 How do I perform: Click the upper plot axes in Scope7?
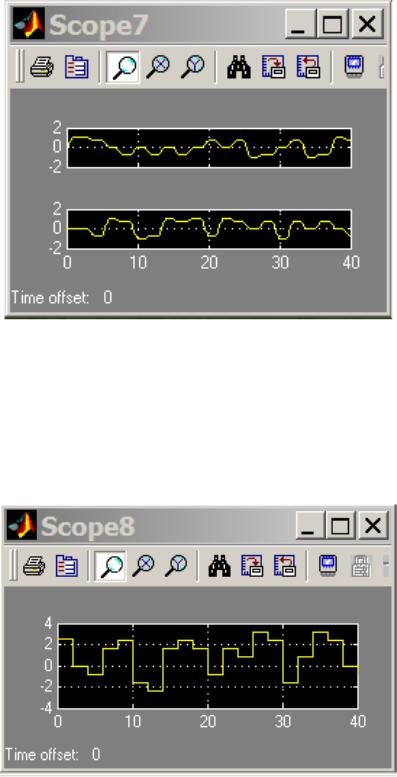[209, 148]
